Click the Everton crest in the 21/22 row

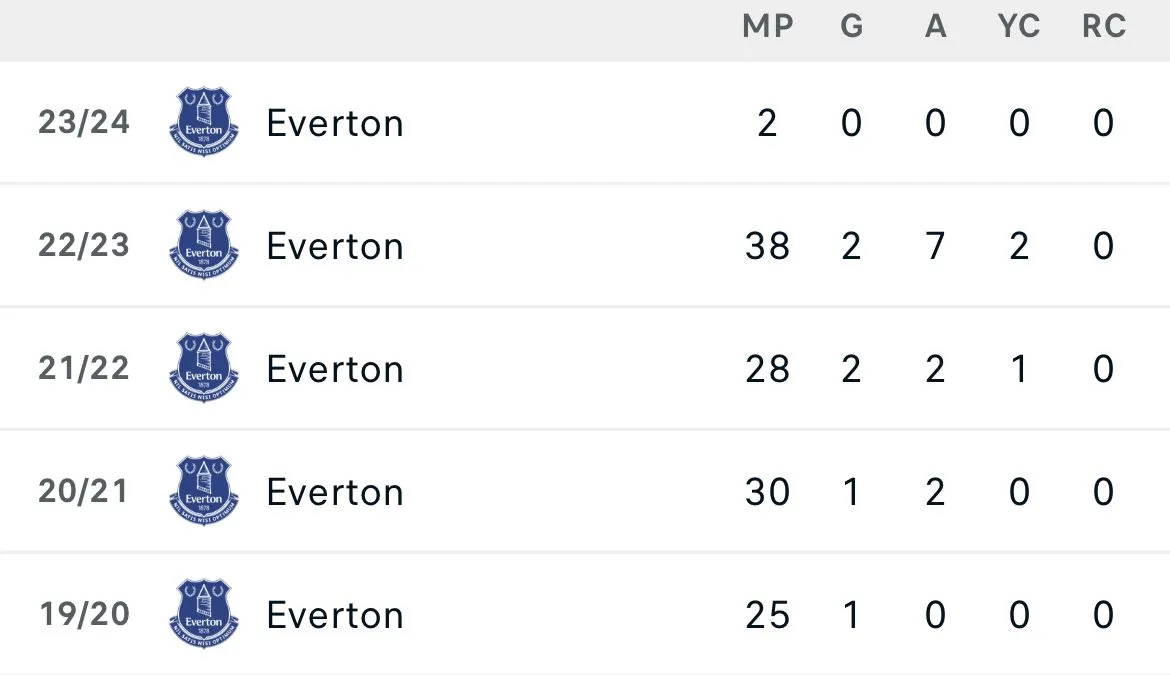click(x=204, y=368)
